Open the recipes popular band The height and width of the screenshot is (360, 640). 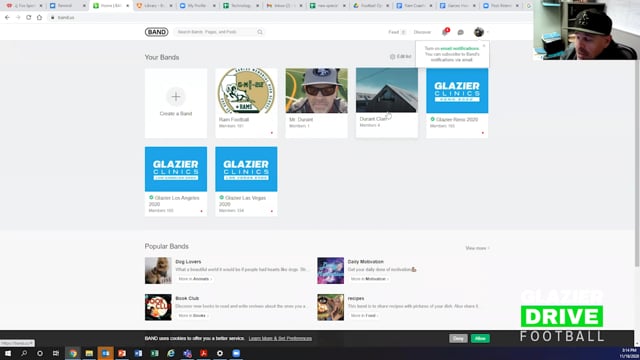tap(356, 298)
